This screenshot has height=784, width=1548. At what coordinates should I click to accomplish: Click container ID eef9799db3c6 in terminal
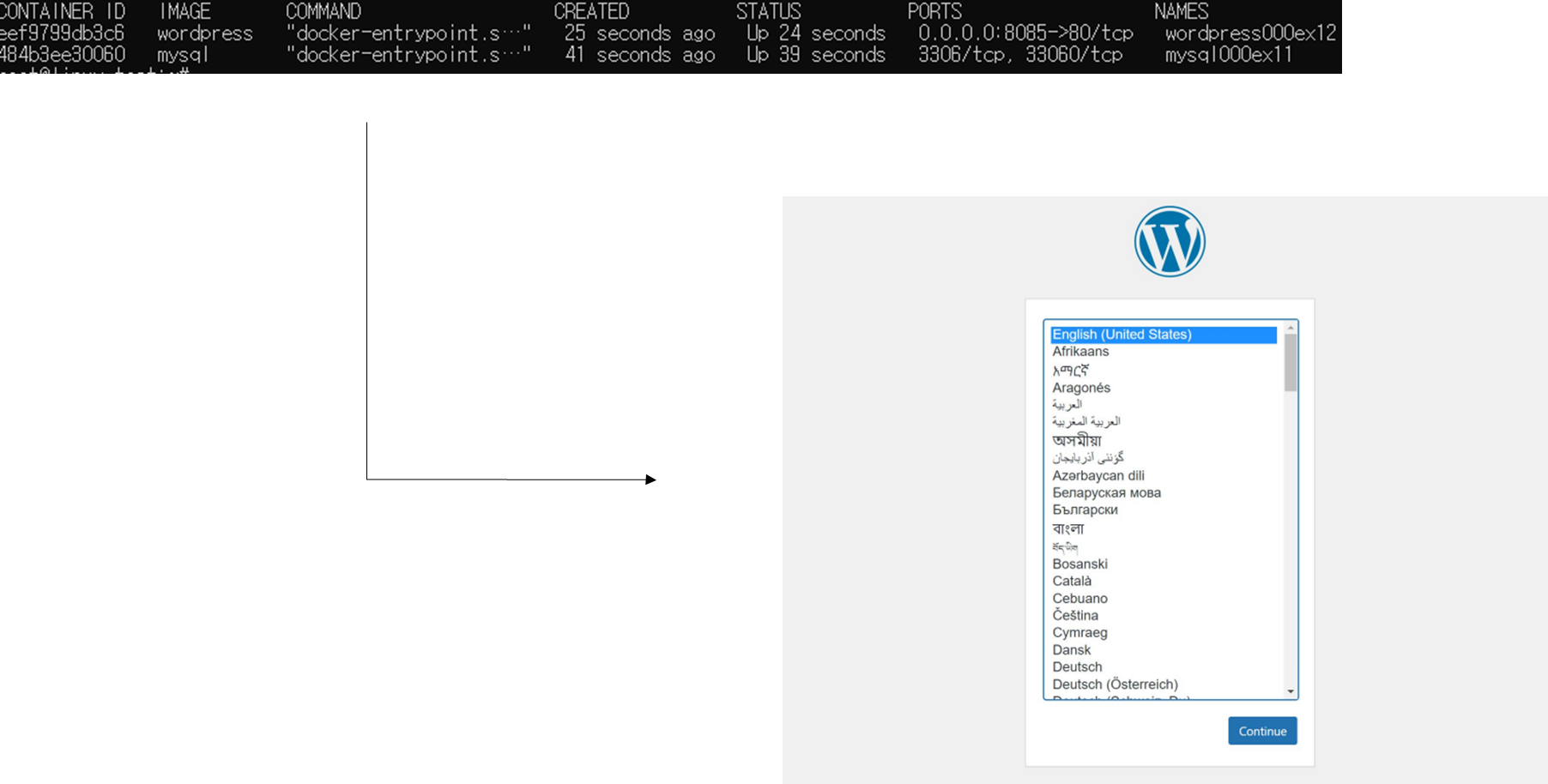click(x=62, y=33)
